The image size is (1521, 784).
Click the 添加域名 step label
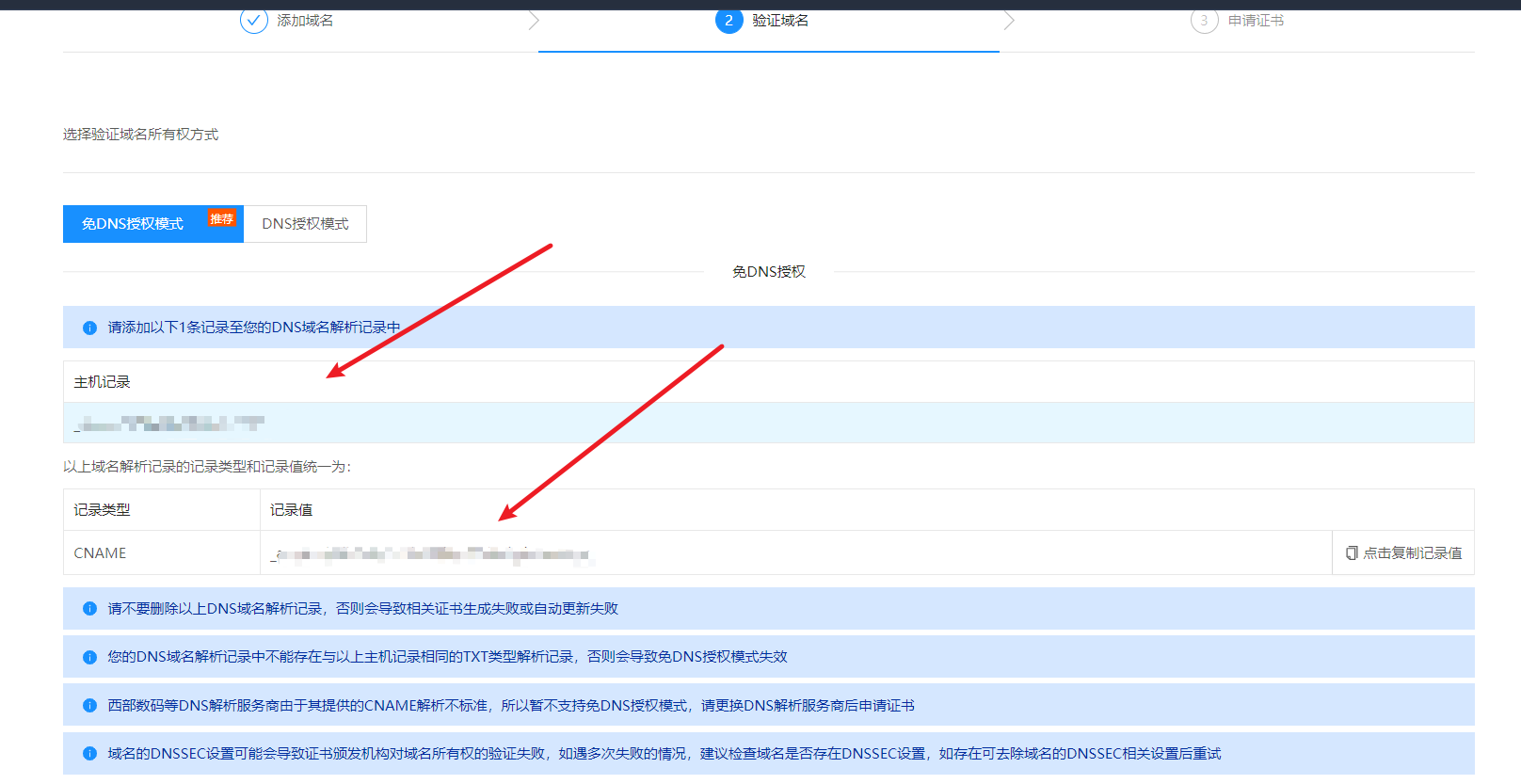click(305, 21)
